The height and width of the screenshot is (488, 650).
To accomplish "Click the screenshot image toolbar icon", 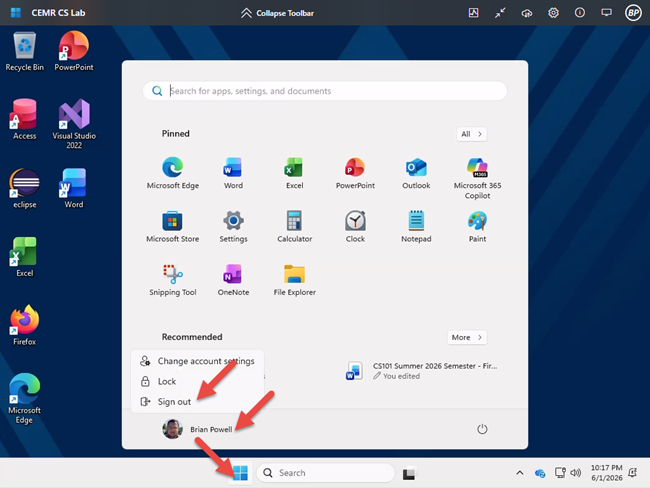I will (x=473, y=13).
